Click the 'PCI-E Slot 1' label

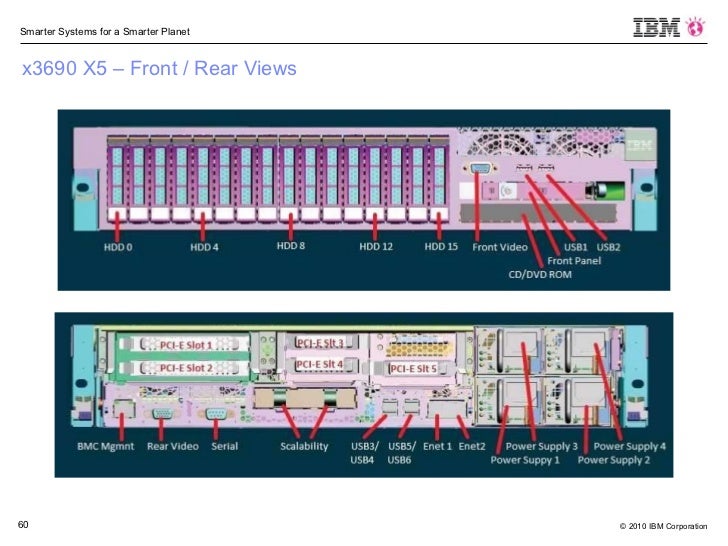186,345
